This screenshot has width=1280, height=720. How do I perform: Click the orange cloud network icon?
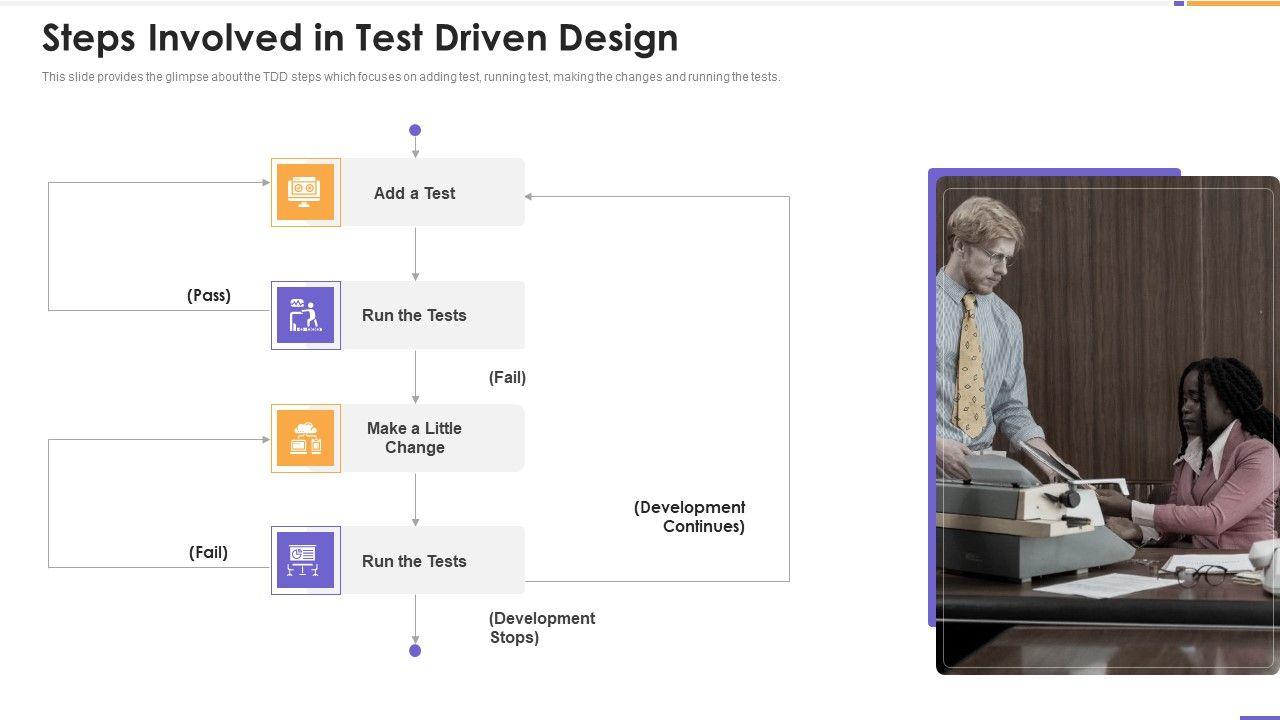[x=305, y=438]
